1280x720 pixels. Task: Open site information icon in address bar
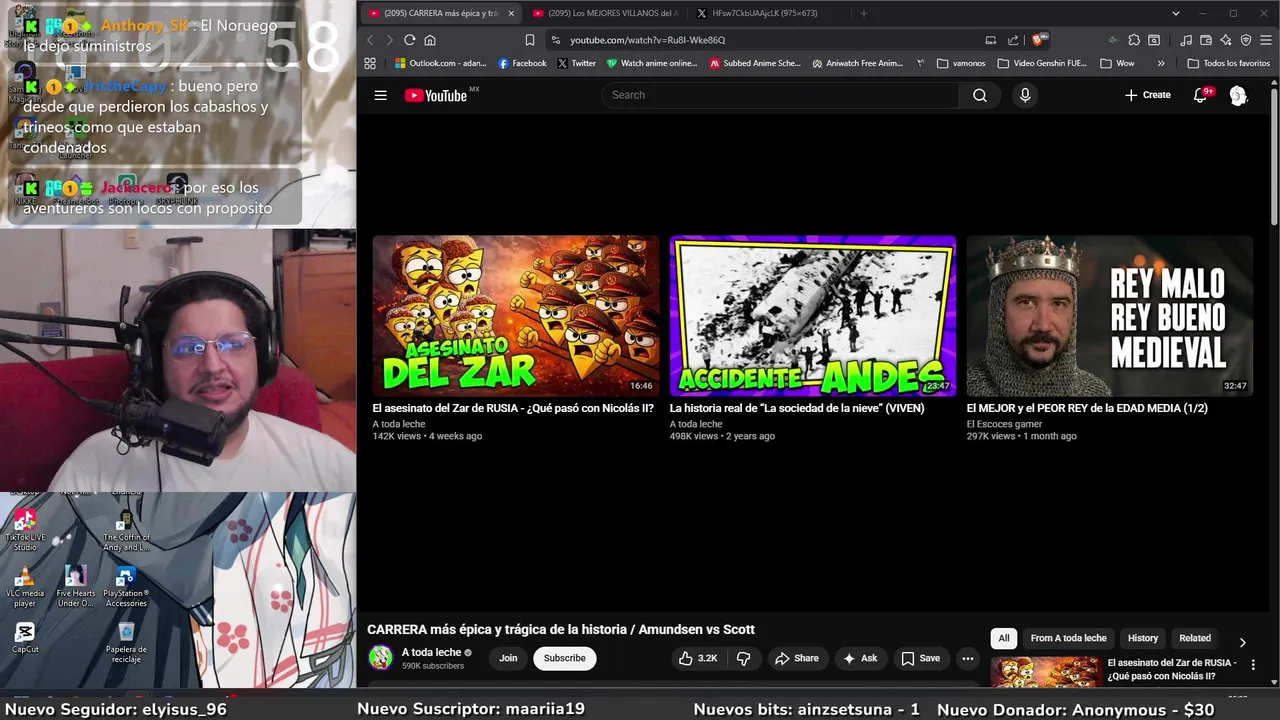[x=556, y=40]
